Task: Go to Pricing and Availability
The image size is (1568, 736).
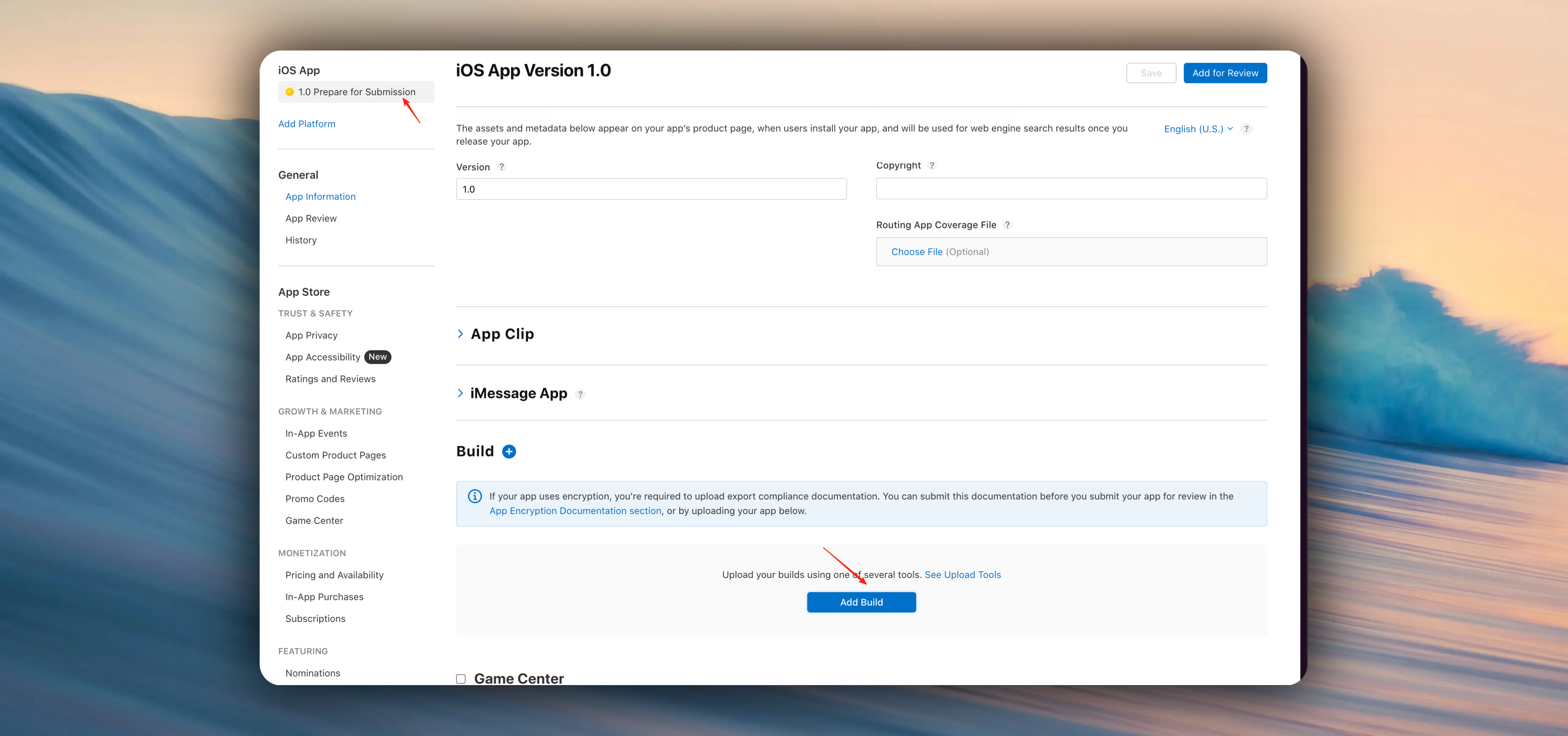Action: coord(334,575)
